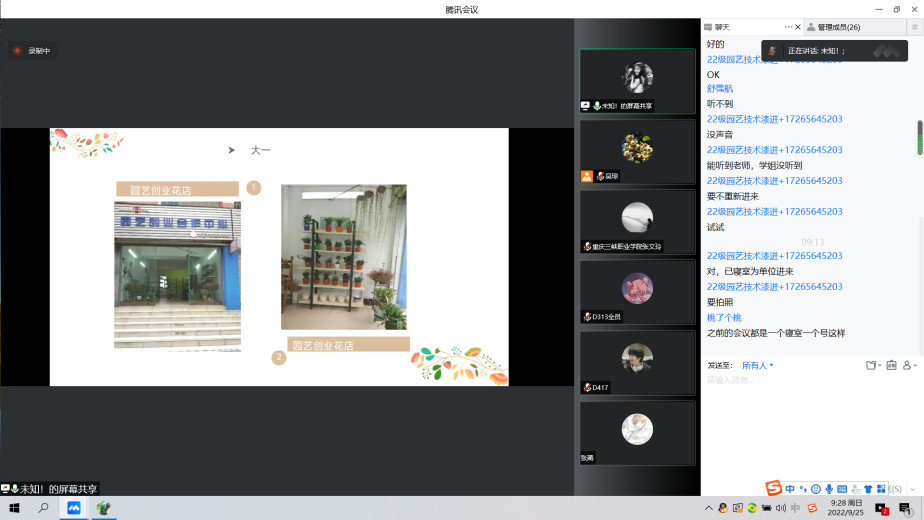Open Tencent Meeting icon in Windows taskbar
924x520 pixels.
coord(73,508)
